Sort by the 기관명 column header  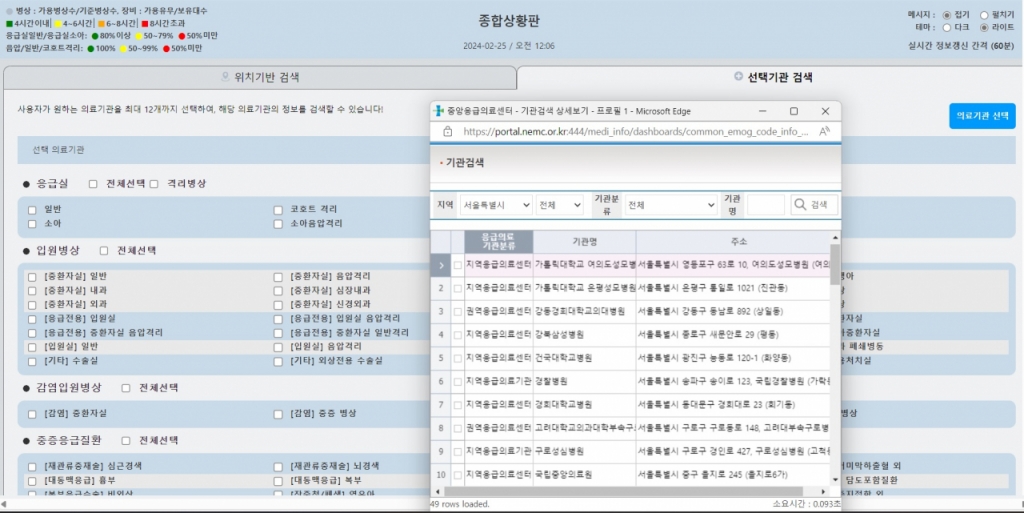click(x=584, y=241)
